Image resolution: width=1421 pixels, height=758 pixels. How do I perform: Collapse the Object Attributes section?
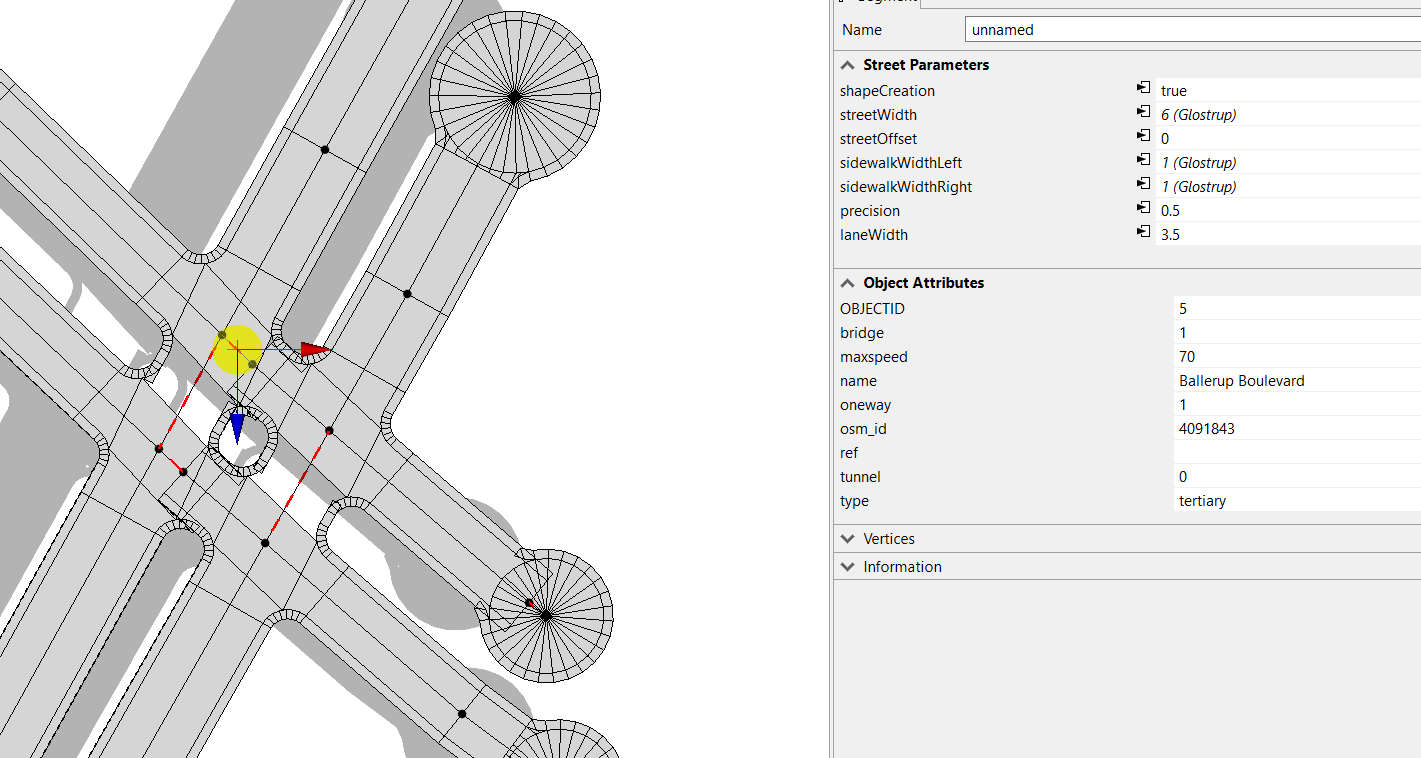tap(848, 283)
